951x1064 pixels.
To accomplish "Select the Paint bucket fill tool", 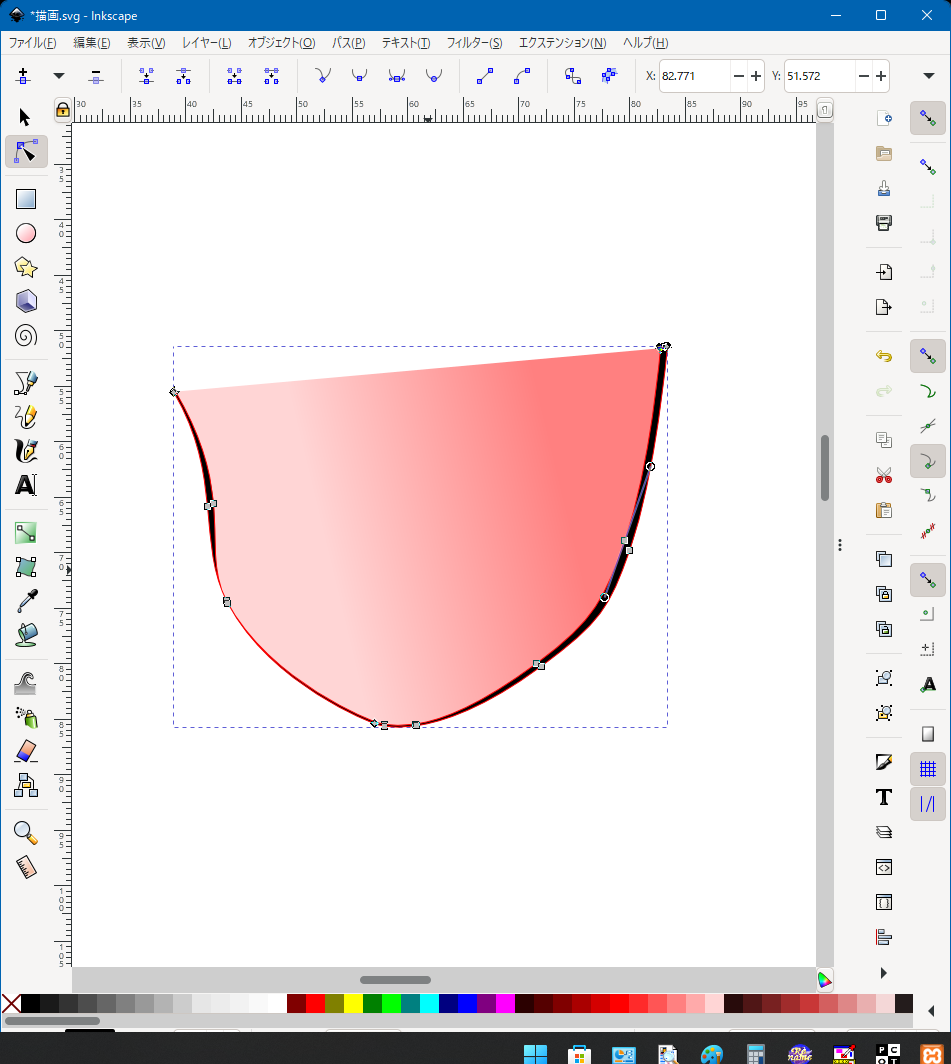I will (x=26, y=635).
